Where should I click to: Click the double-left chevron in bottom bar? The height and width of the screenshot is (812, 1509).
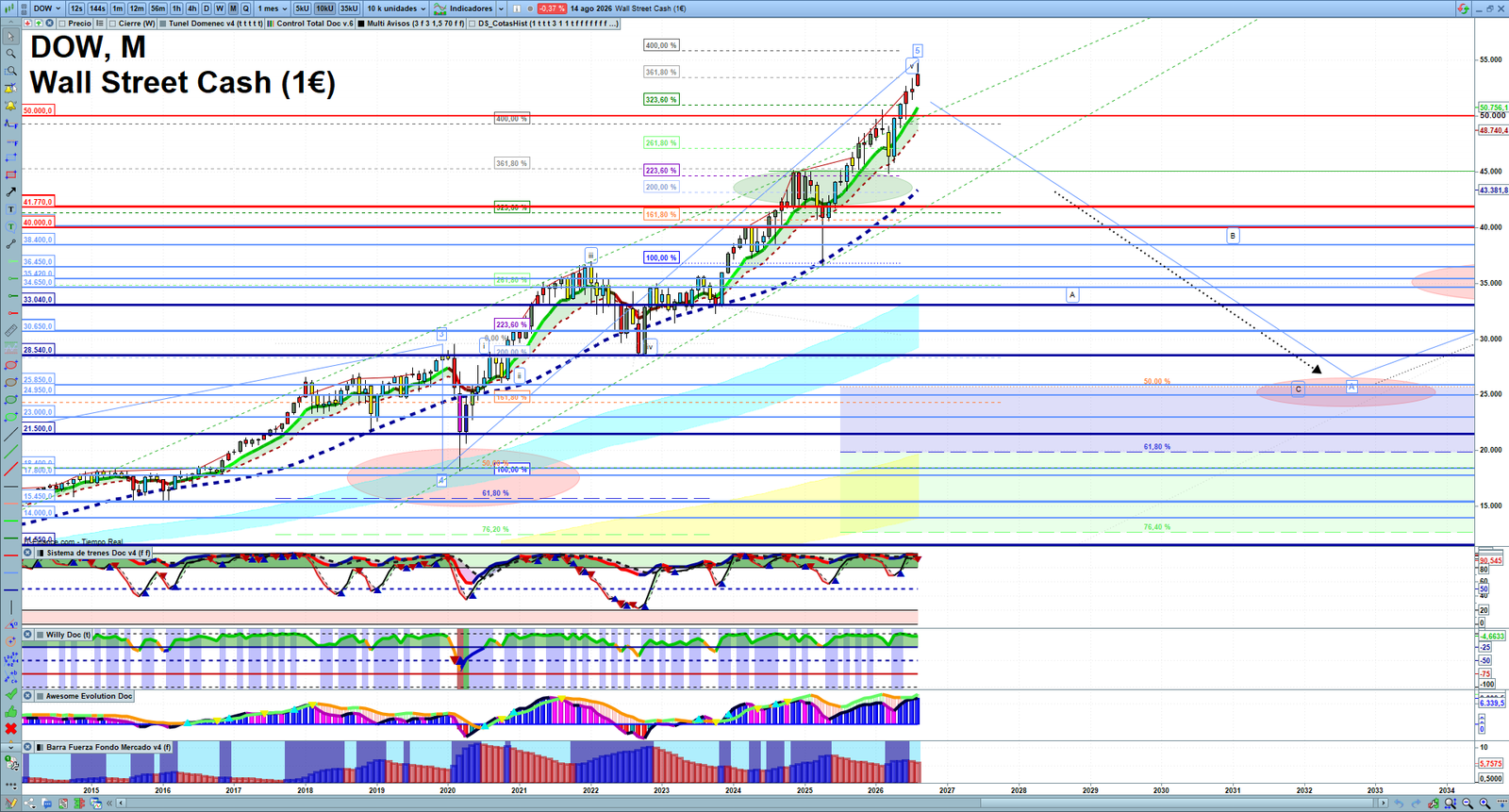[109, 804]
